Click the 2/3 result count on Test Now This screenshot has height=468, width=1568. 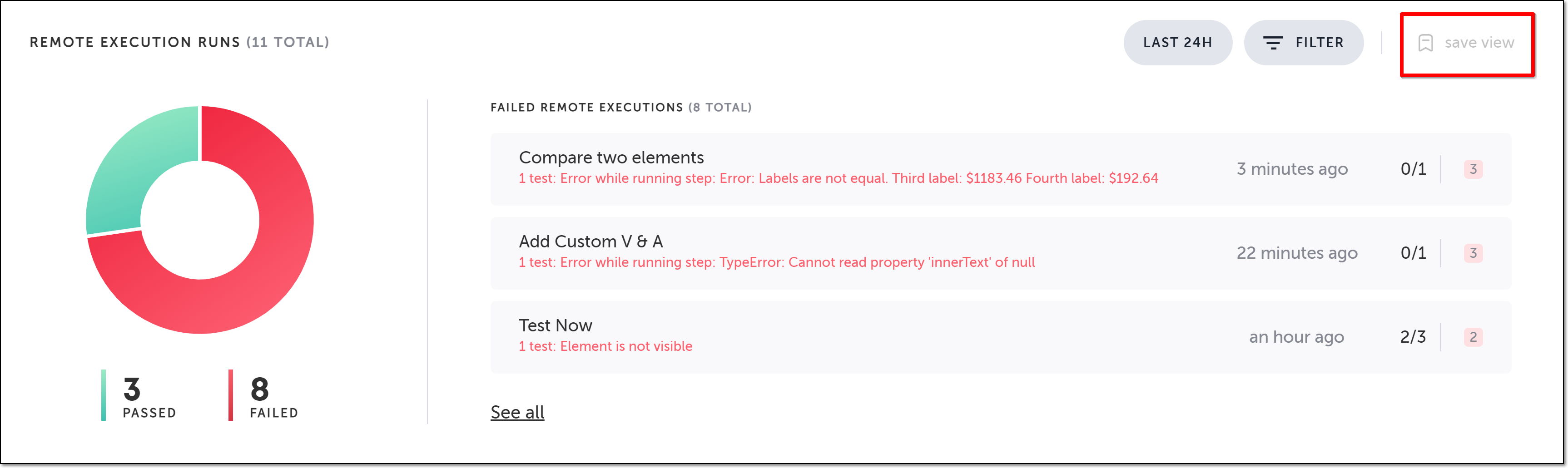tap(1412, 337)
